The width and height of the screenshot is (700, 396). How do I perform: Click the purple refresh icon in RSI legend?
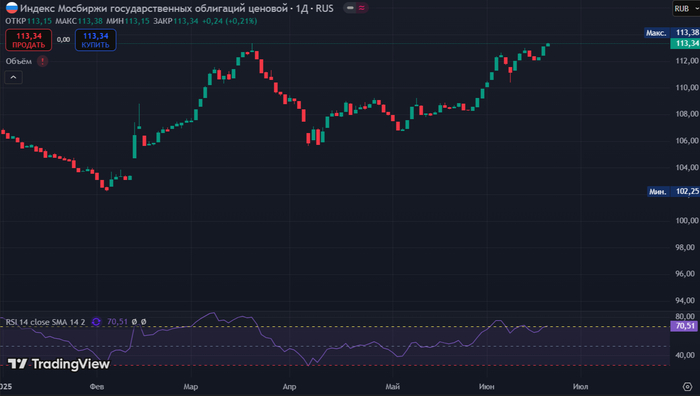click(96, 321)
